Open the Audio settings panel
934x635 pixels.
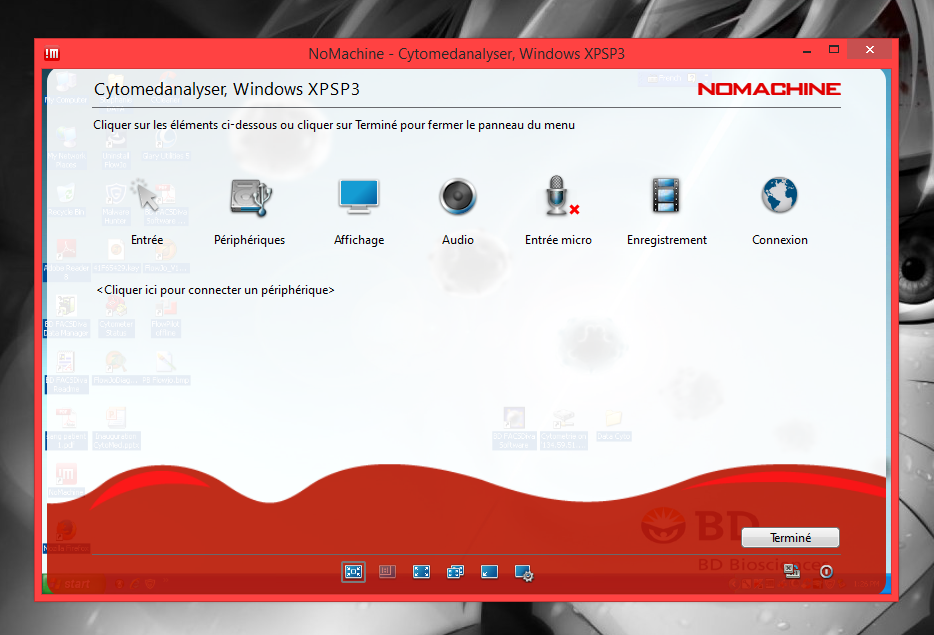tap(457, 211)
